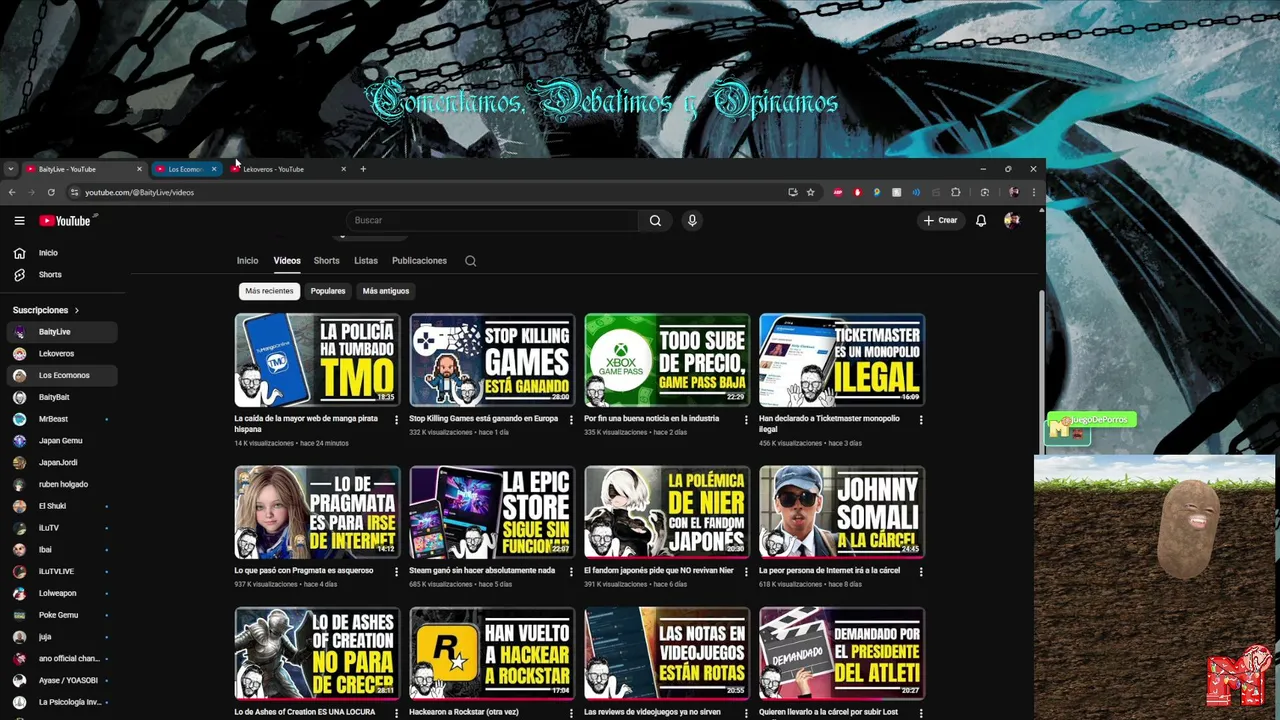Open the Ashes of Creation video thumbnail
The height and width of the screenshot is (720, 1280).
tap(317, 654)
